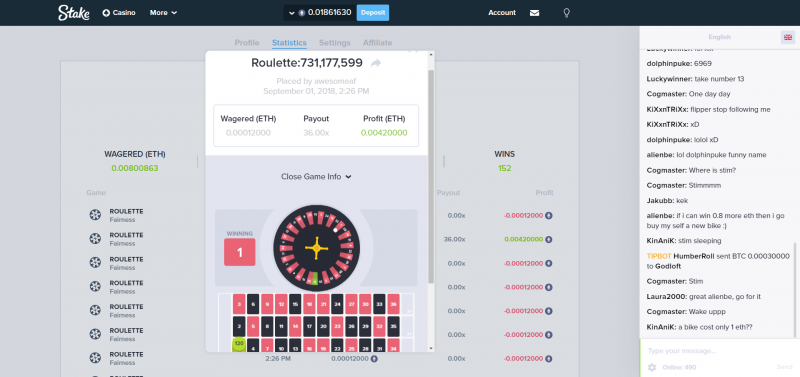The image size is (800, 377).
Task: Click number 24 on the roulette board
Action: tap(337, 304)
